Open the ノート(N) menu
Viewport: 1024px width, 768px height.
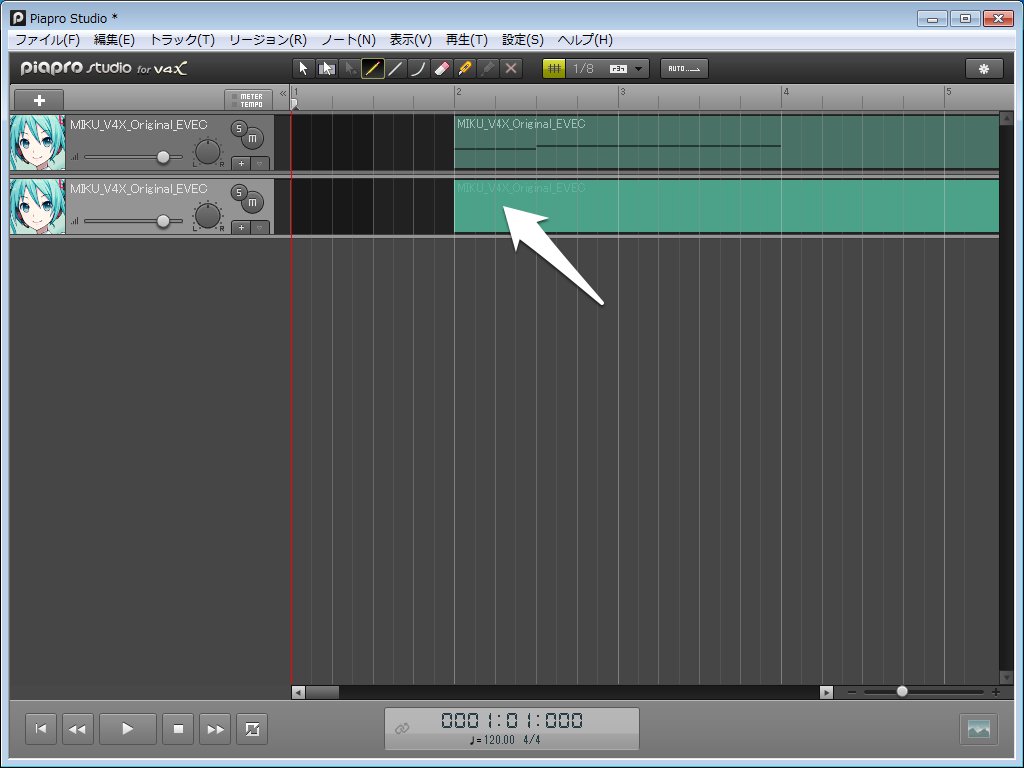coord(348,40)
